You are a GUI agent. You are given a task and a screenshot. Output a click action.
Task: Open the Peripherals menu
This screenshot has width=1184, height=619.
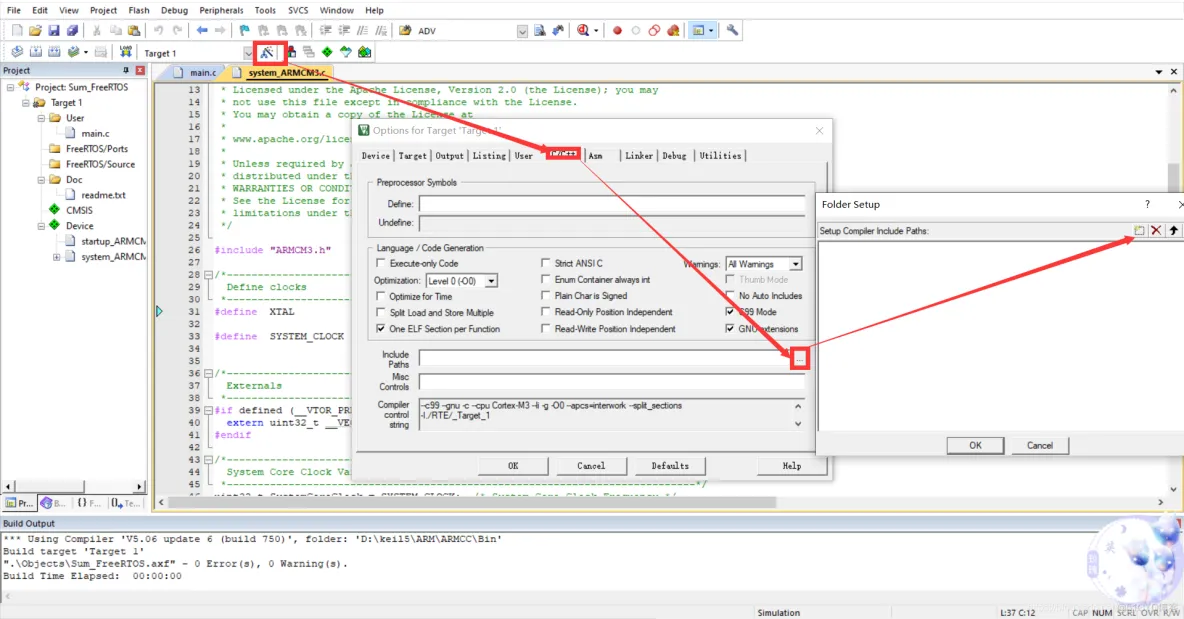[221, 10]
